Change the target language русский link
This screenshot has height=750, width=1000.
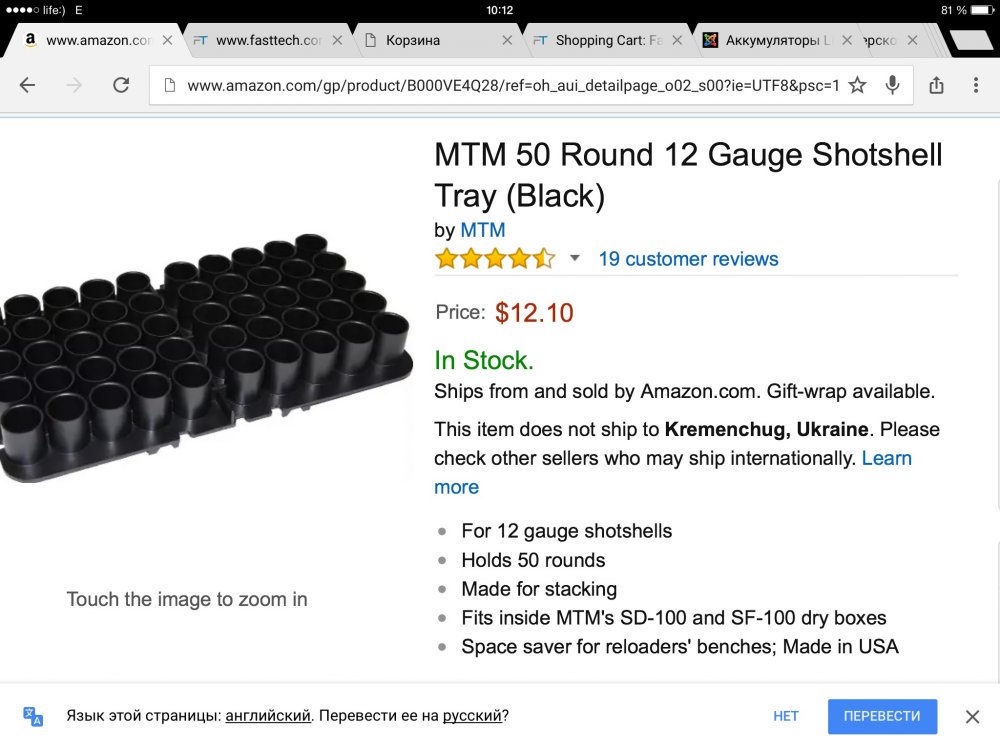[x=472, y=716]
